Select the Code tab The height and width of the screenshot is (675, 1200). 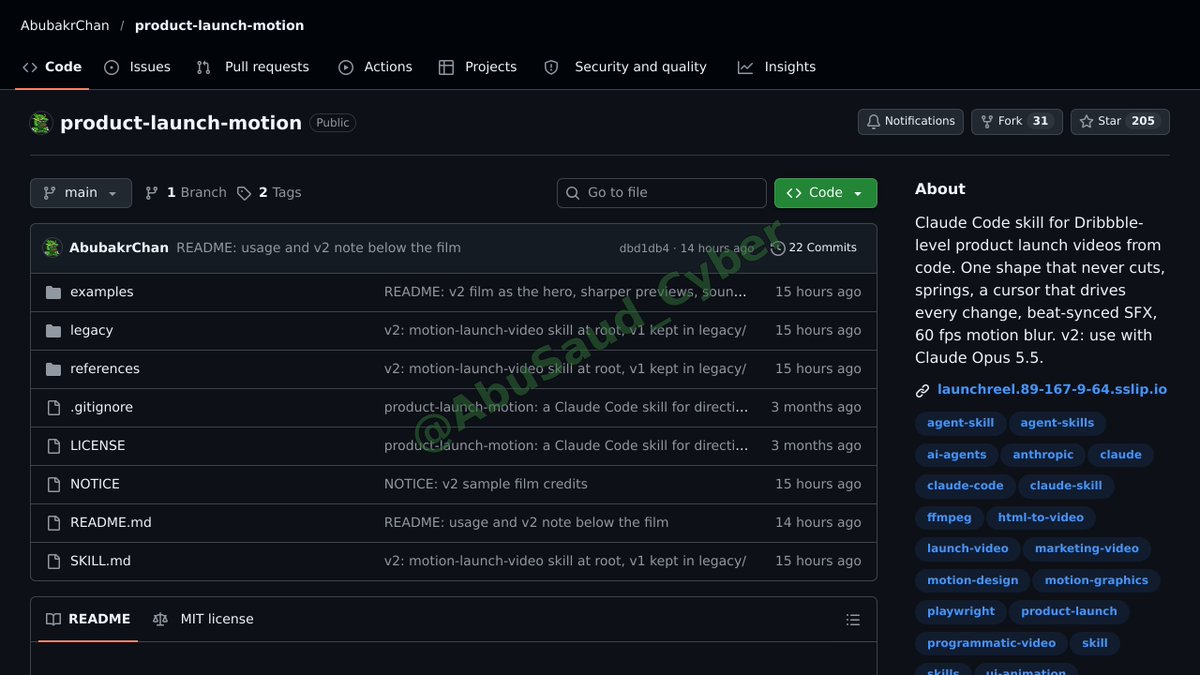52,67
